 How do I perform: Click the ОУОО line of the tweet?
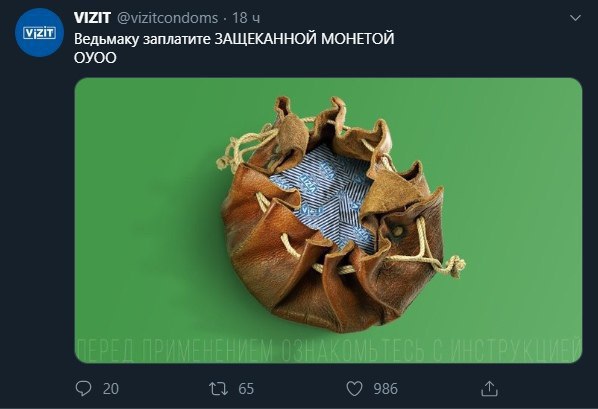(x=95, y=58)
